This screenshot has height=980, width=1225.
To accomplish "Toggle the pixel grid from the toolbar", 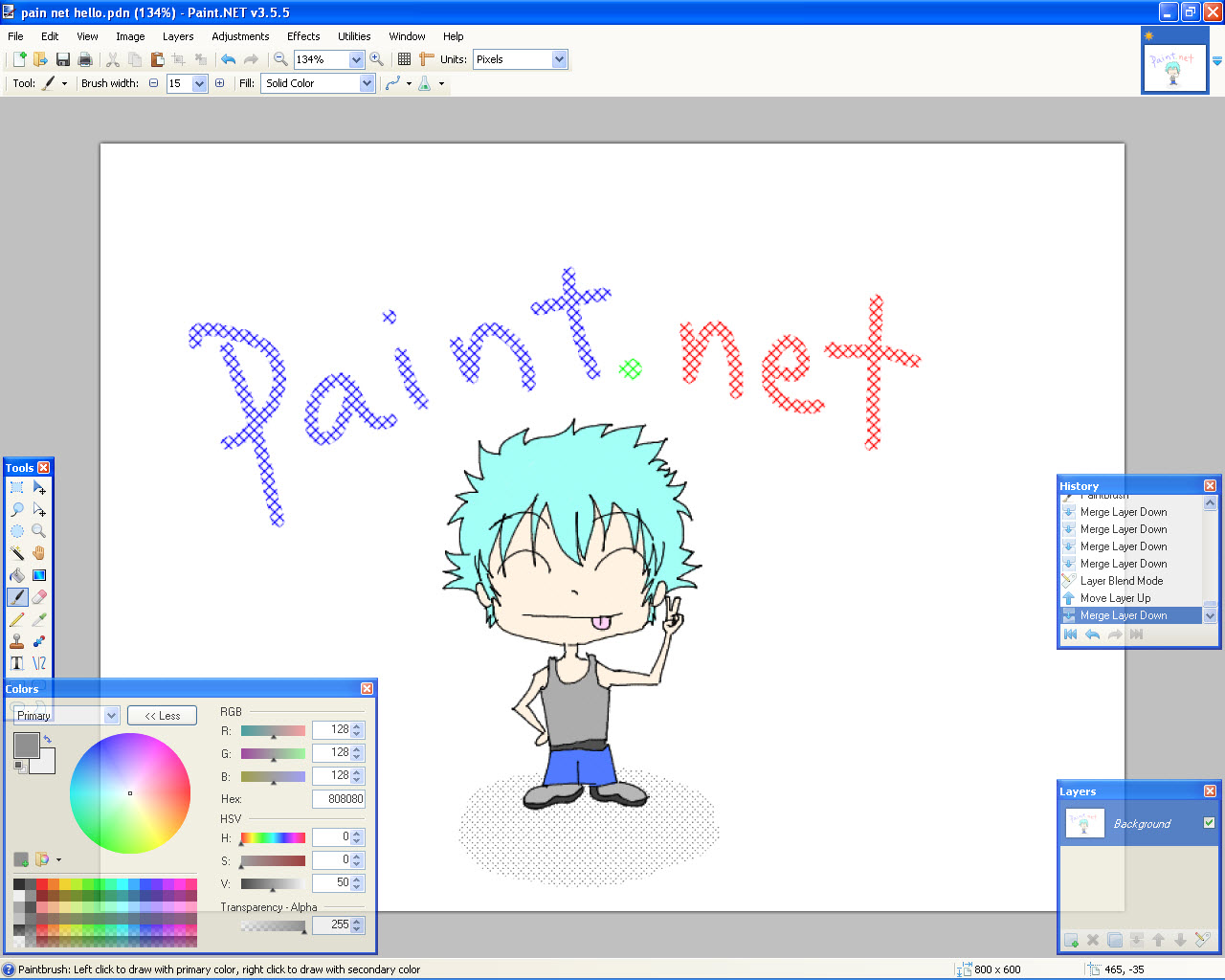I will click(x=404, y=58).
